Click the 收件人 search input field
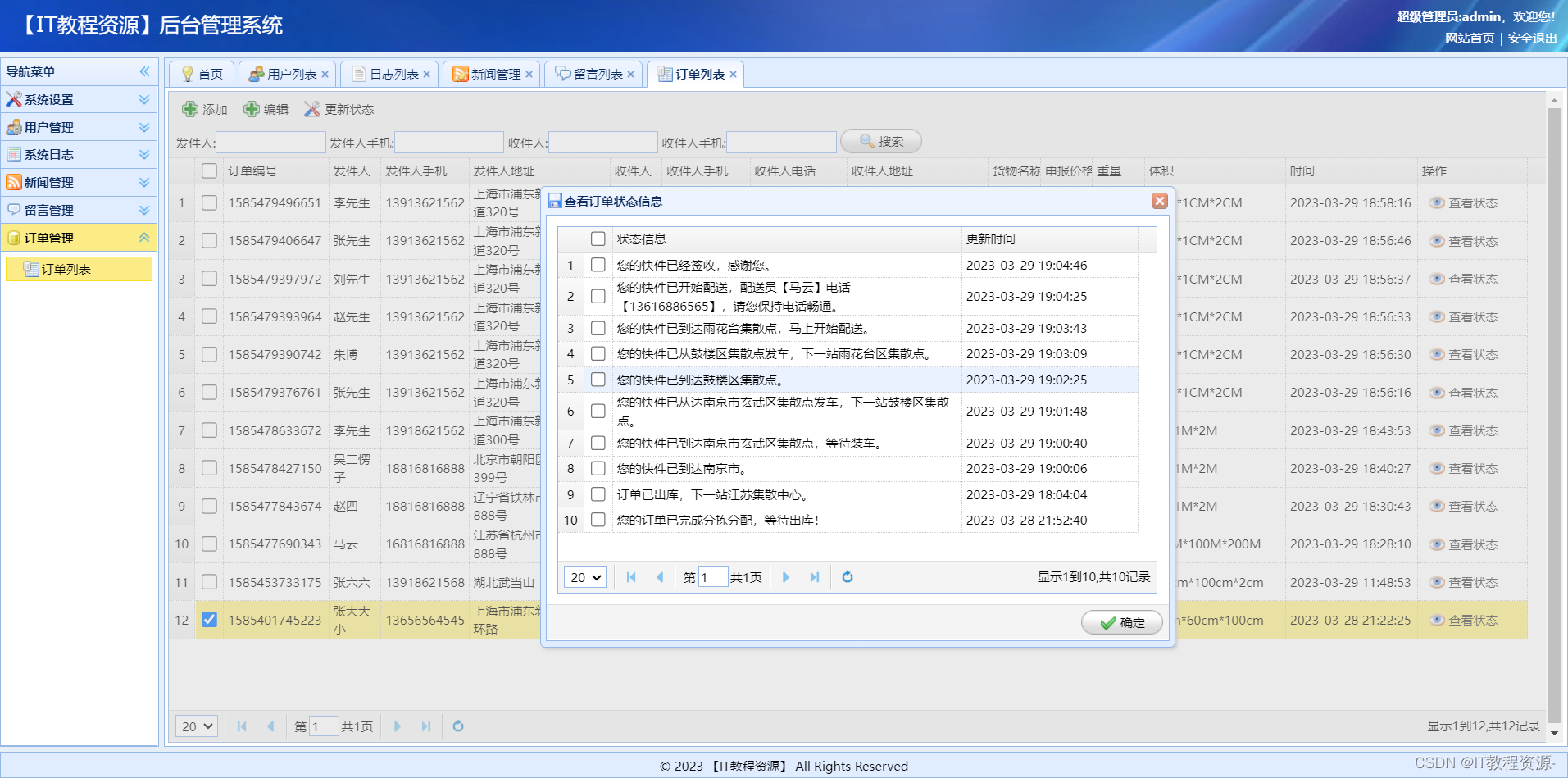This screenshot has width=1568, height=778. (x=603, y=143)
